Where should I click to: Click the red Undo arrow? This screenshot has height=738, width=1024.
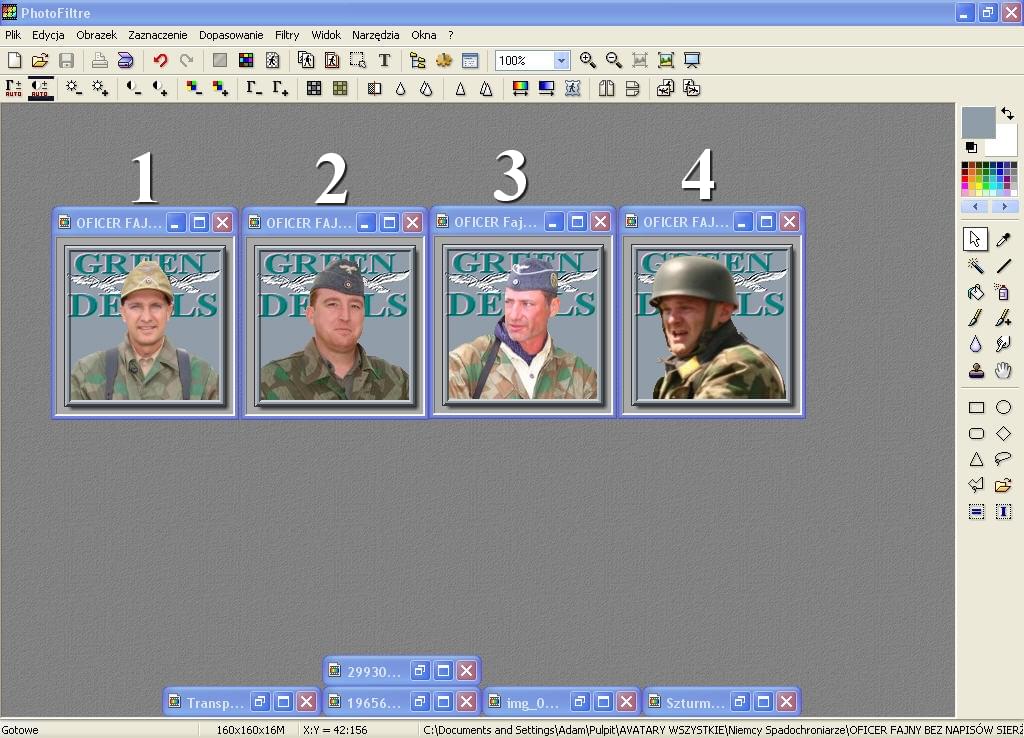click(x=160, y=61)
